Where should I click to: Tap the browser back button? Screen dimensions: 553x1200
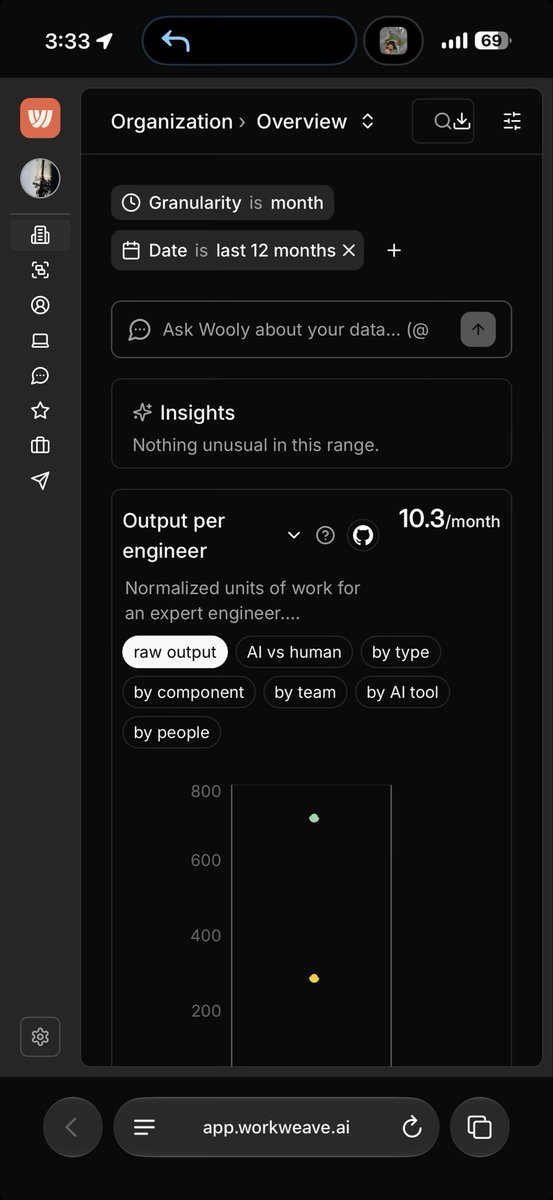(72, 1127)
